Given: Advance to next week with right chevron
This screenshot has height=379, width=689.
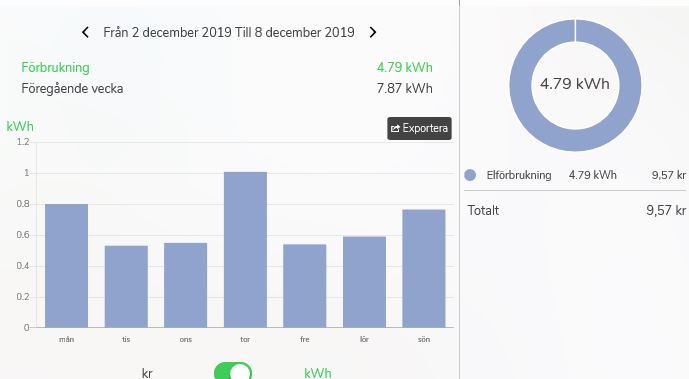Looking at the screenshot, I should pyautogui.click(x=373, y=32).
